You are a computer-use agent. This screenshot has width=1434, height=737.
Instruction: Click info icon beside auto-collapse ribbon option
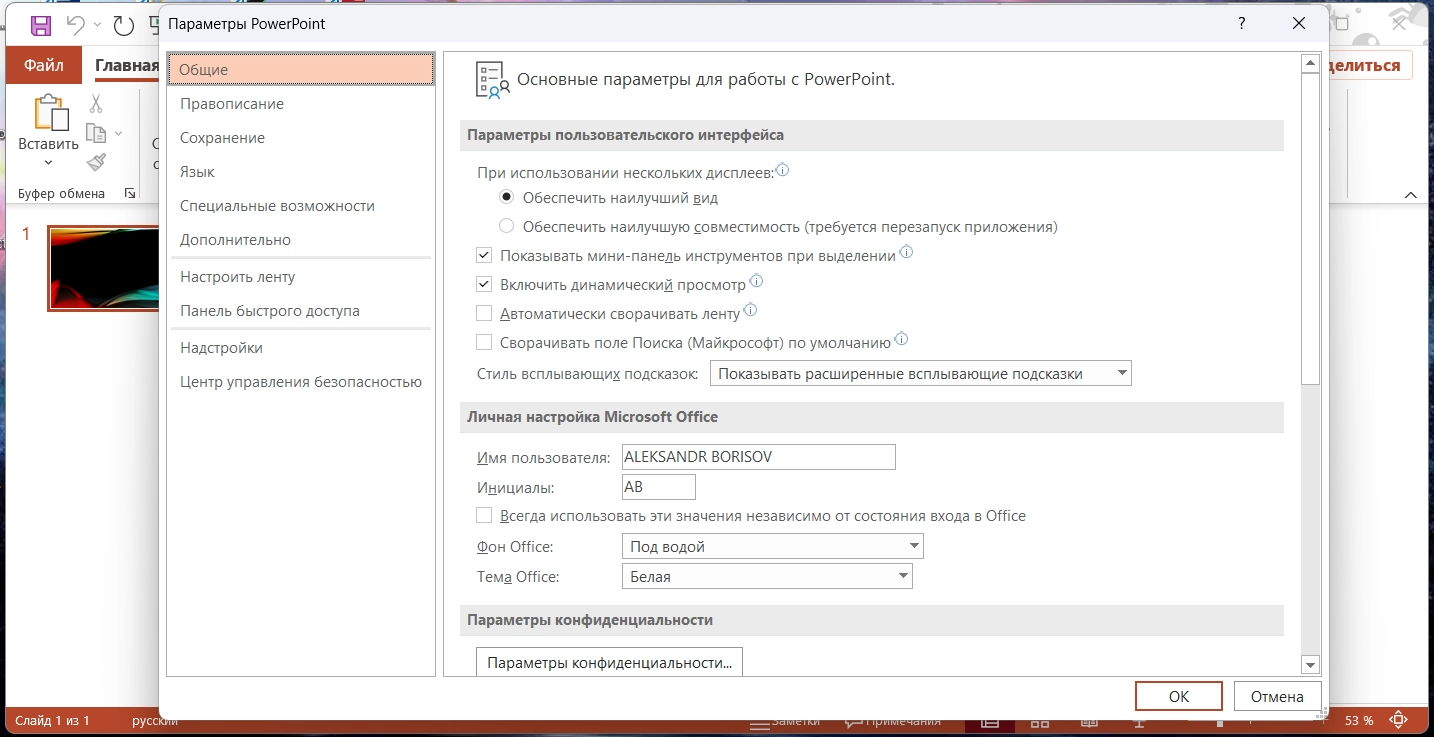750,311
